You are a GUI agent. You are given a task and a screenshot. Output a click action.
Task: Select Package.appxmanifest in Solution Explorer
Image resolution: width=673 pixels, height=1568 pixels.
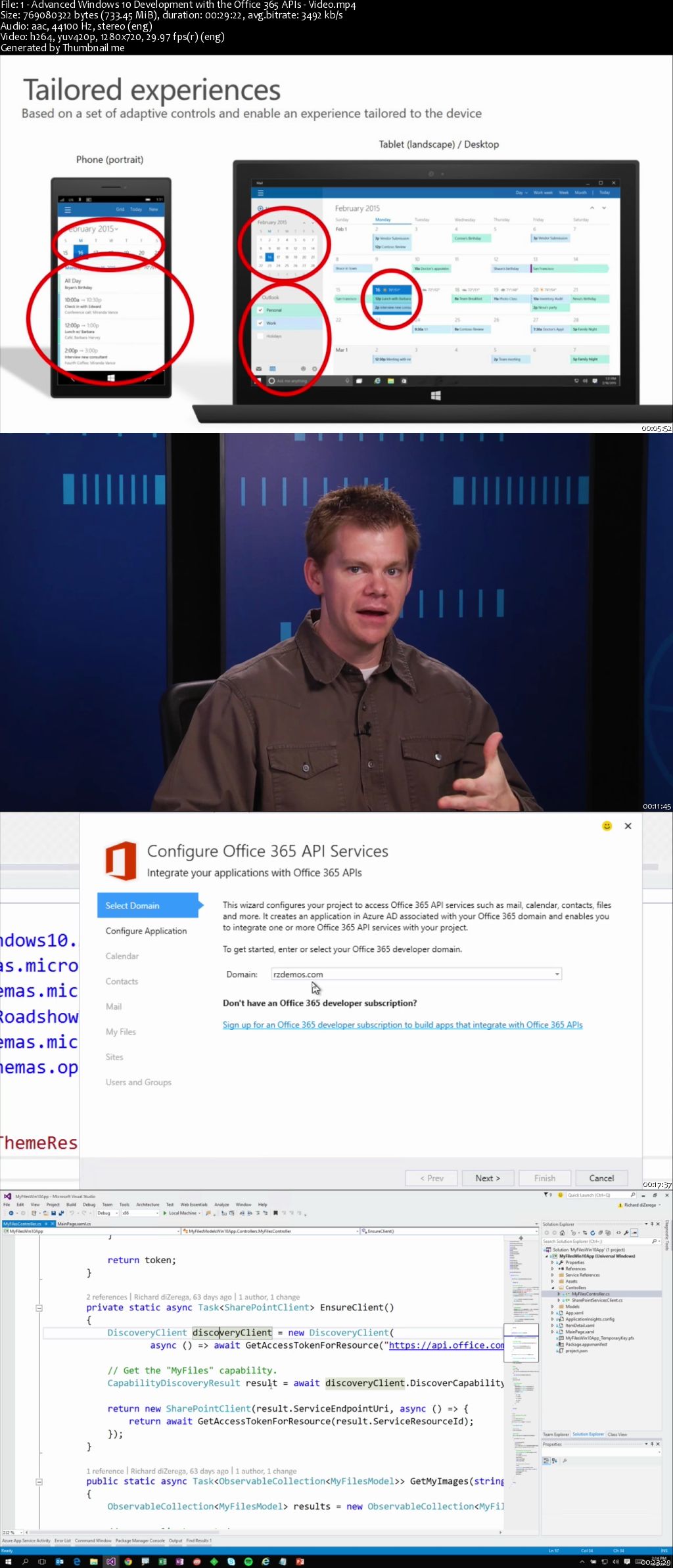[x=586, y=1344]
